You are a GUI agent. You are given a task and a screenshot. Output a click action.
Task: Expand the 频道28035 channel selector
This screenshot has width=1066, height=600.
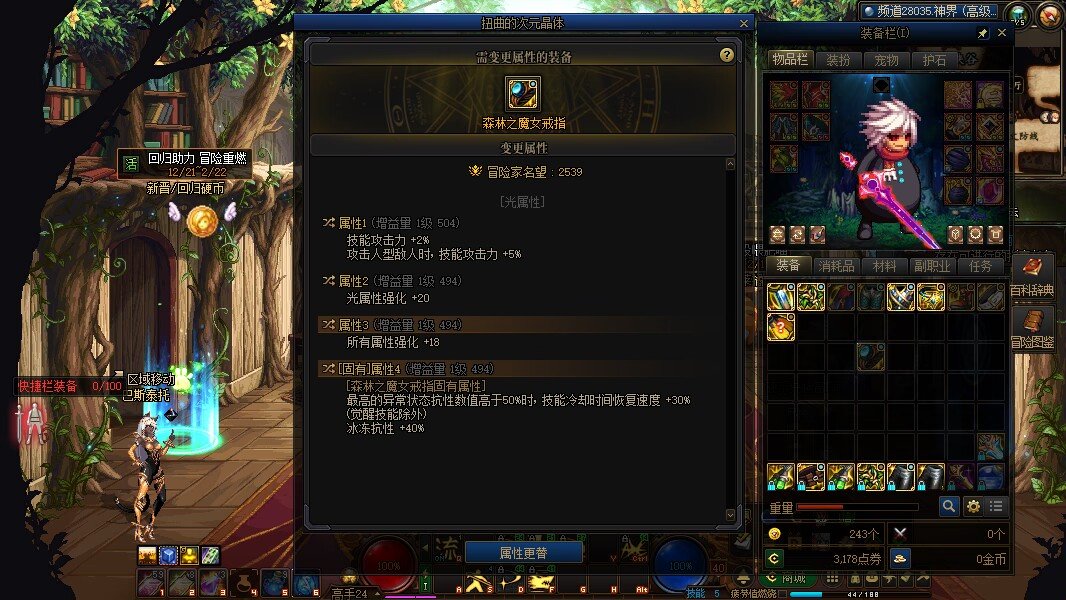tap(929, 11)
